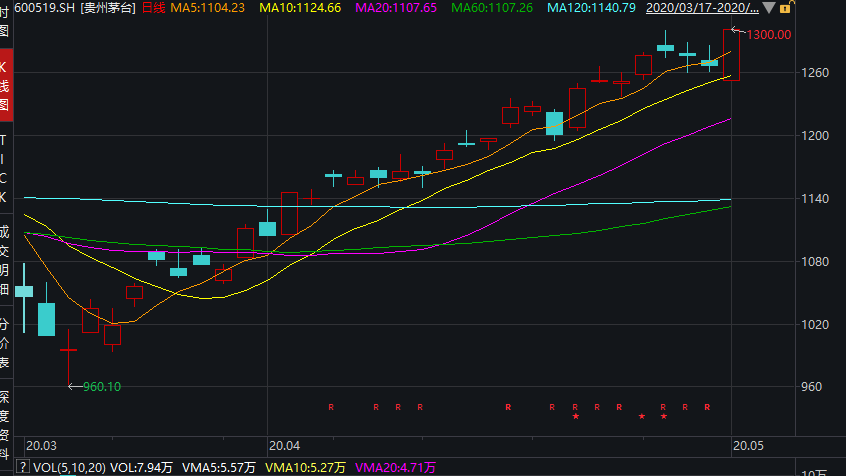The image size is (846, 476).
Task: Select the MA60 moving average label
Action: point(492,7)
